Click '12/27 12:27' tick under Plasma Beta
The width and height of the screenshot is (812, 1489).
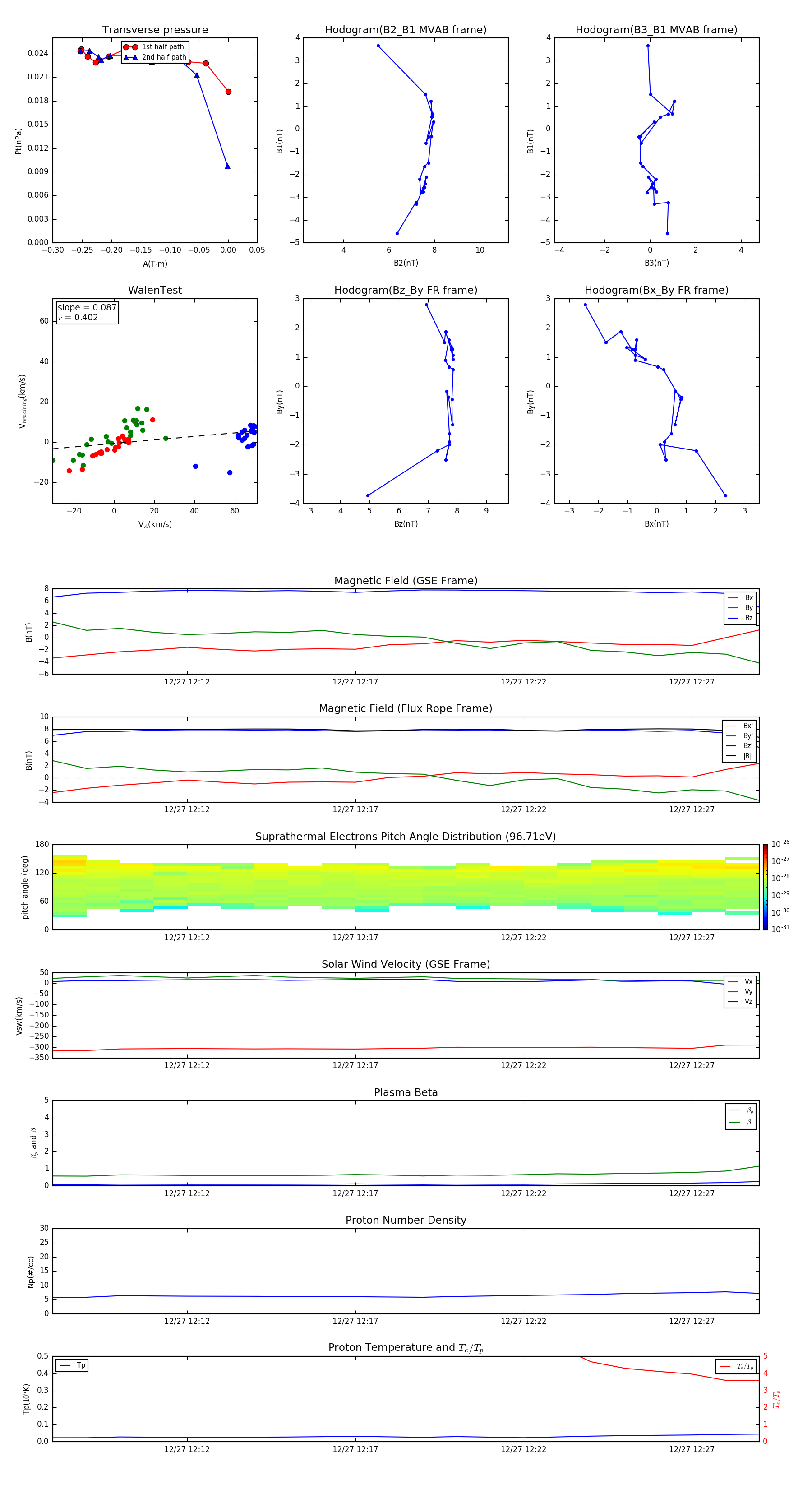pyautogui.click(x=691, y=1193)
